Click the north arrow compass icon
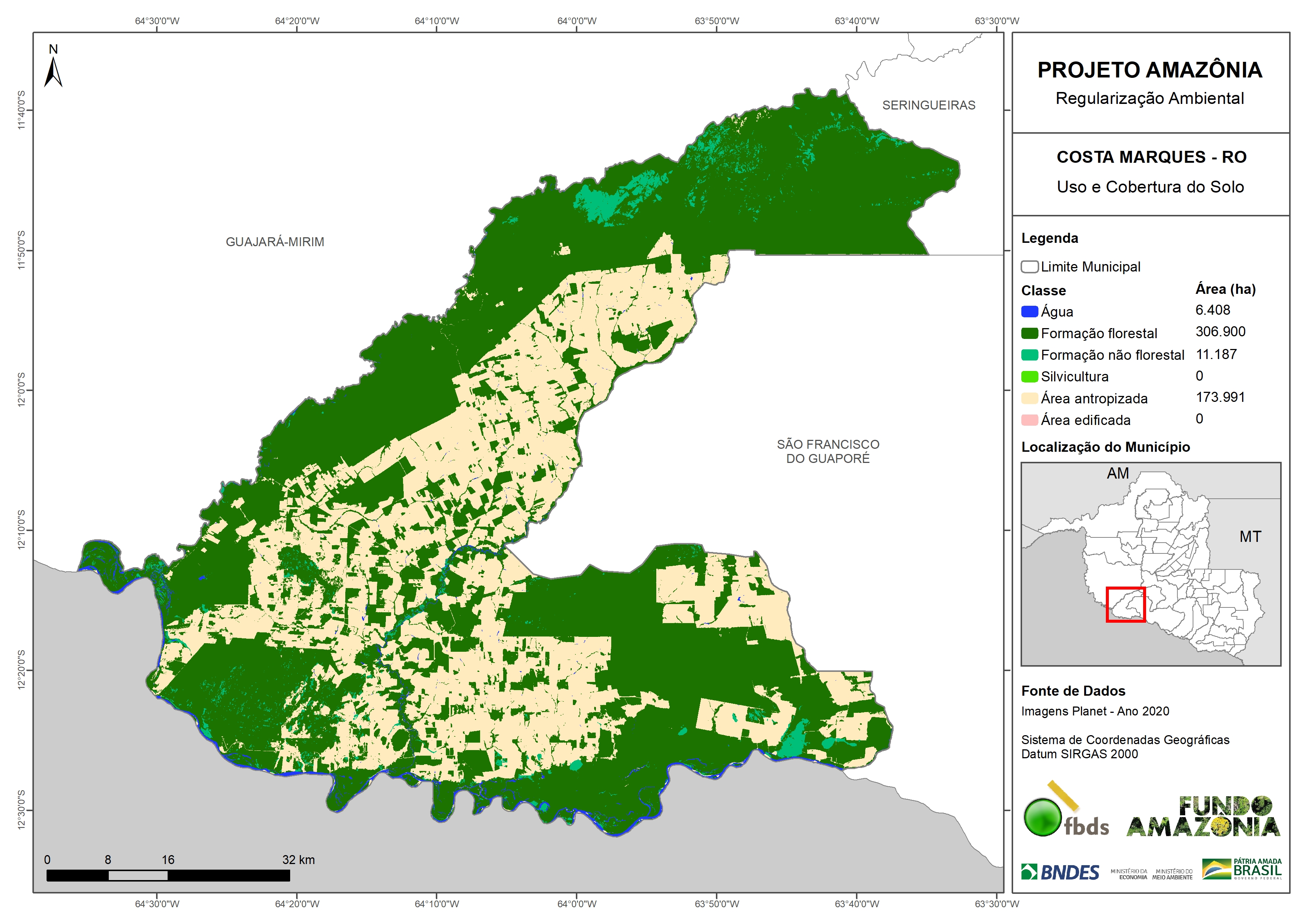The image size is (1307, 924). (x=53, y=71)
